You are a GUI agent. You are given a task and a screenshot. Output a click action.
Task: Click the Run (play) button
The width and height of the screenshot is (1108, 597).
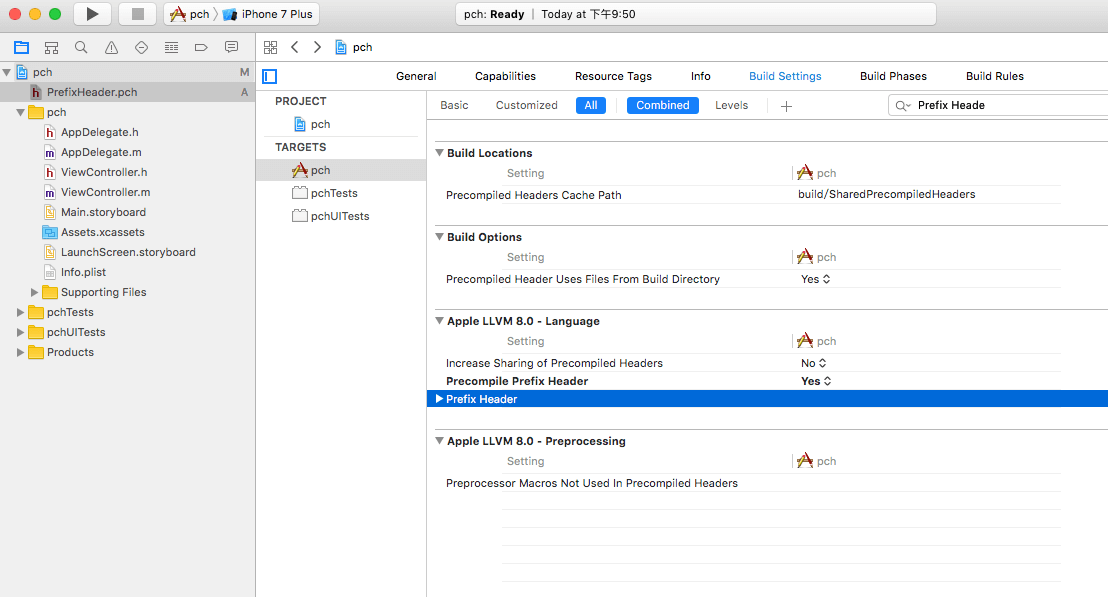tap(92, 14)
